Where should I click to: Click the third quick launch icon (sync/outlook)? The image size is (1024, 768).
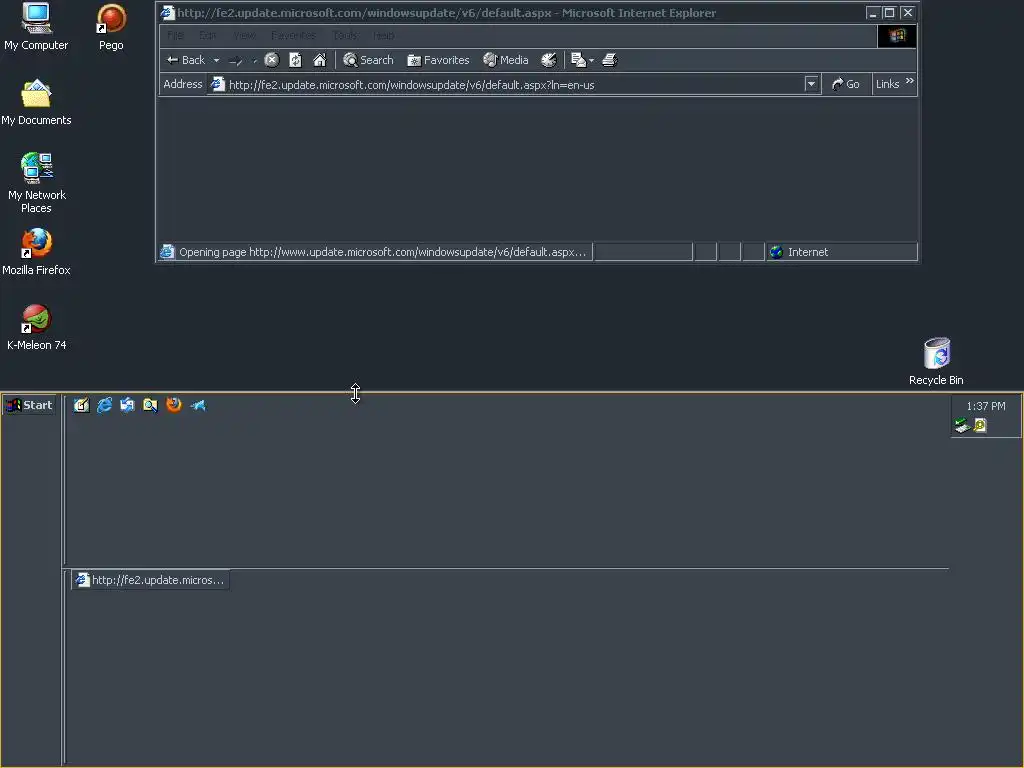(x=127, y=405)
